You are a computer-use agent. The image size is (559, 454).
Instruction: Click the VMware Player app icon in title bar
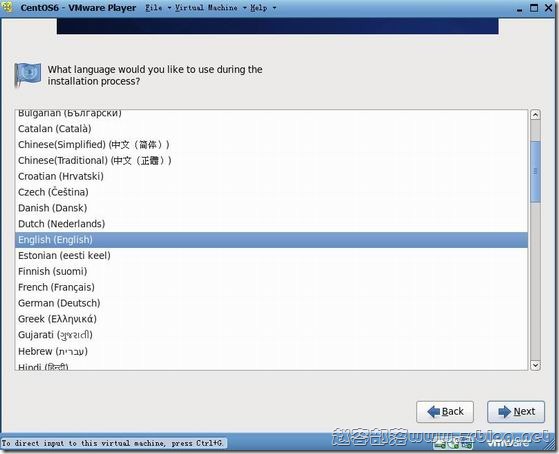pyautogui.click(x=7, y=7)
